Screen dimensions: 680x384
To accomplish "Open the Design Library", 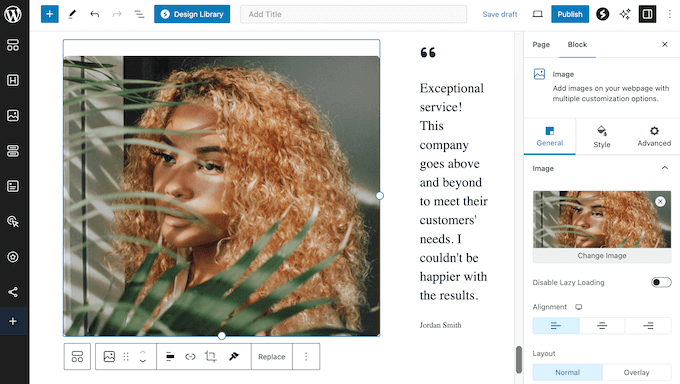I will (192, 14).
